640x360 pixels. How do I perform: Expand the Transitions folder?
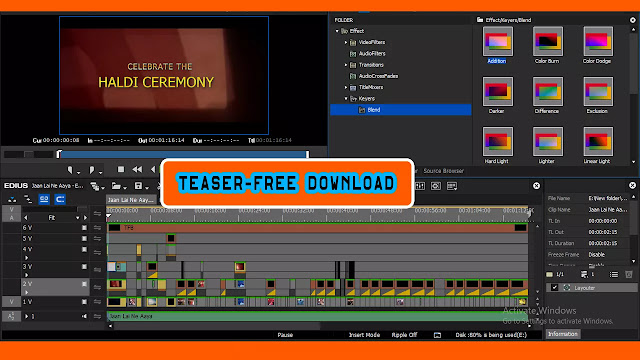tap(346, 65)
